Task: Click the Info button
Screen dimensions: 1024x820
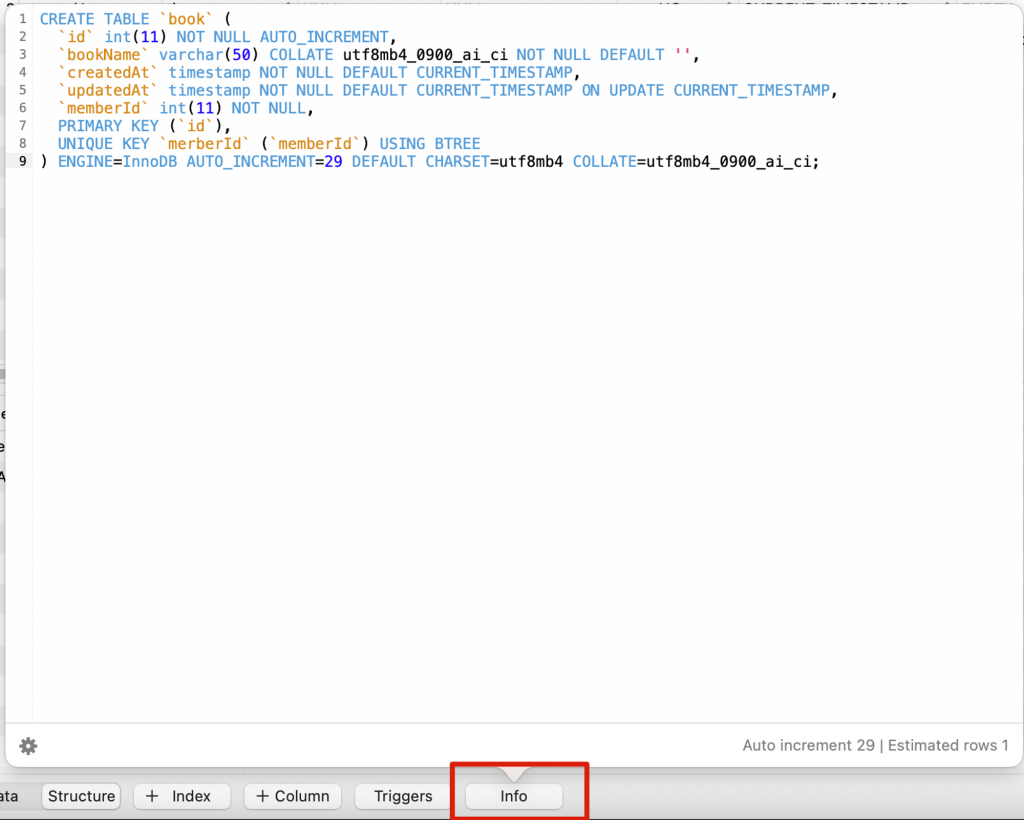Action: pyautogui.click(x=514, y=796)
